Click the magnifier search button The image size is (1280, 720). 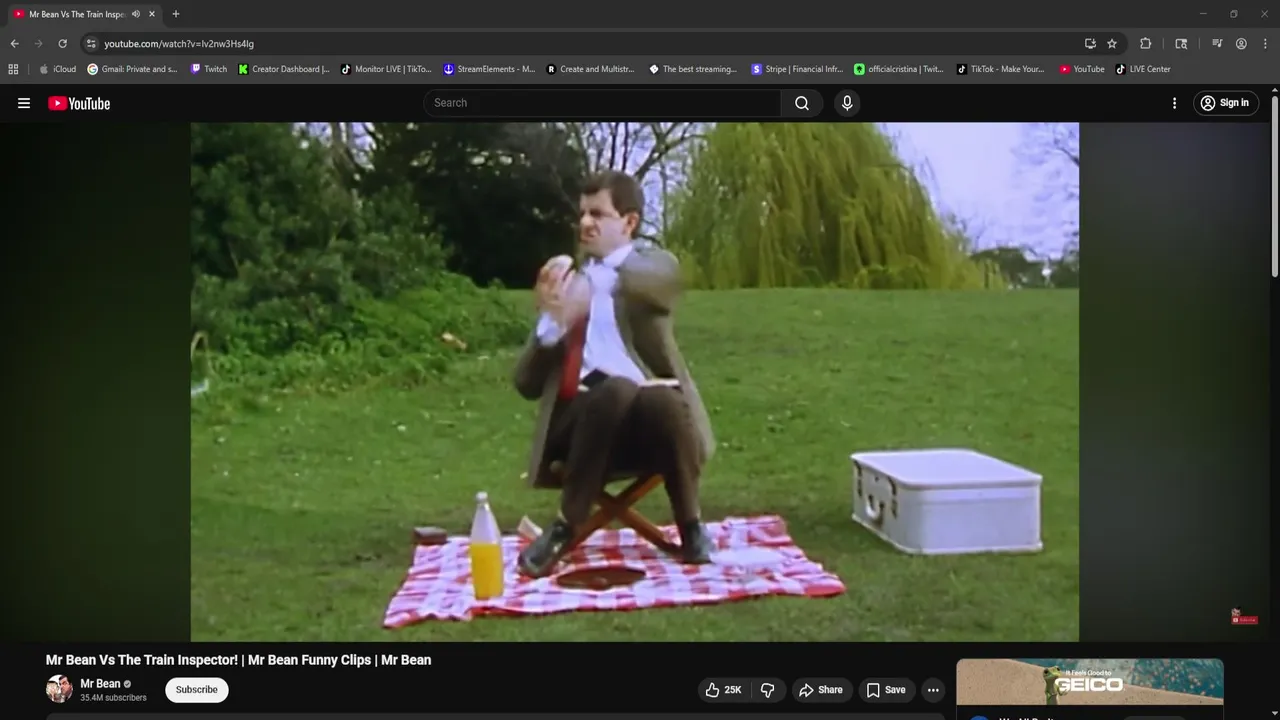pyautogui.click(x=802, y=103)
